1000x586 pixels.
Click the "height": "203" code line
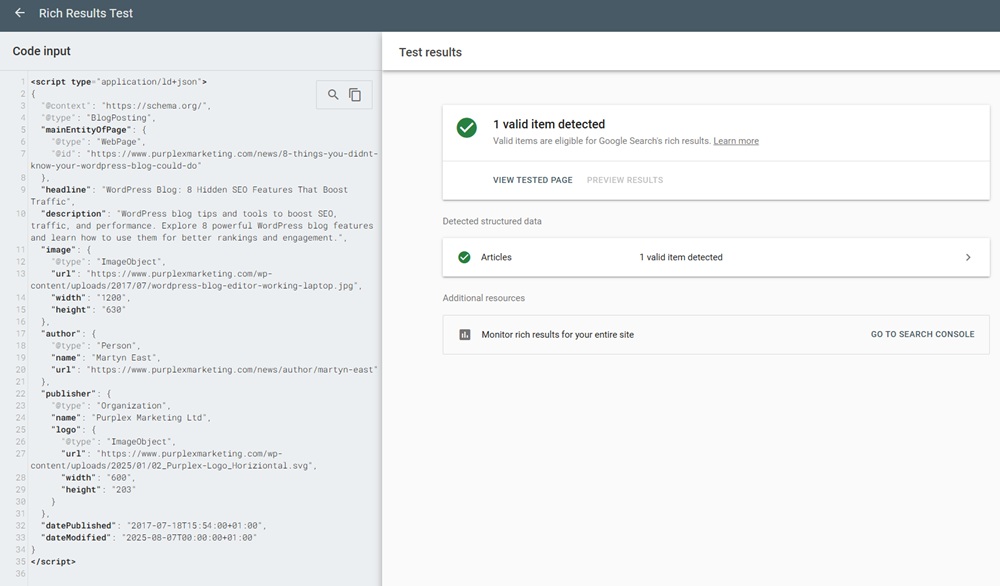click(98, 490)
